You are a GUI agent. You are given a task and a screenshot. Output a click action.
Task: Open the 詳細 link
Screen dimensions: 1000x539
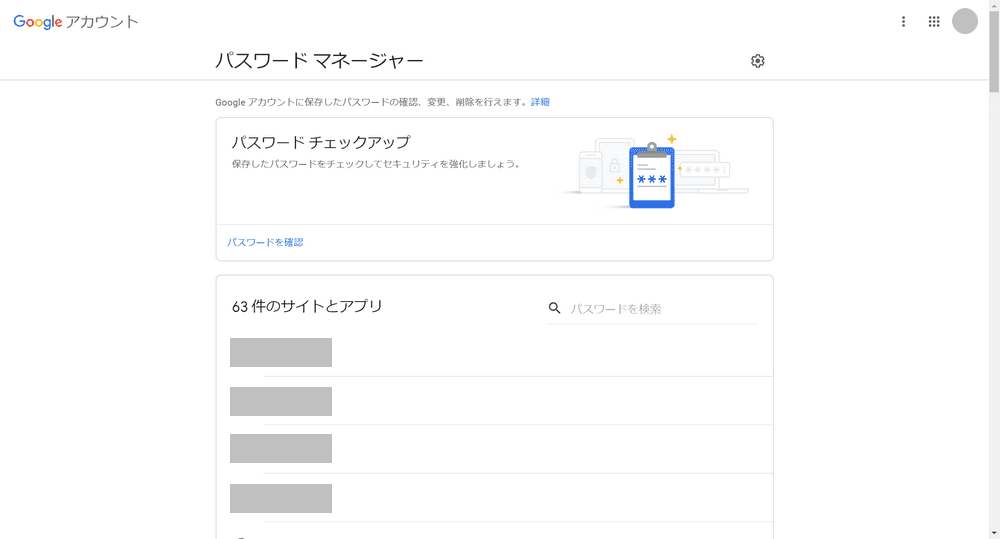540,102
